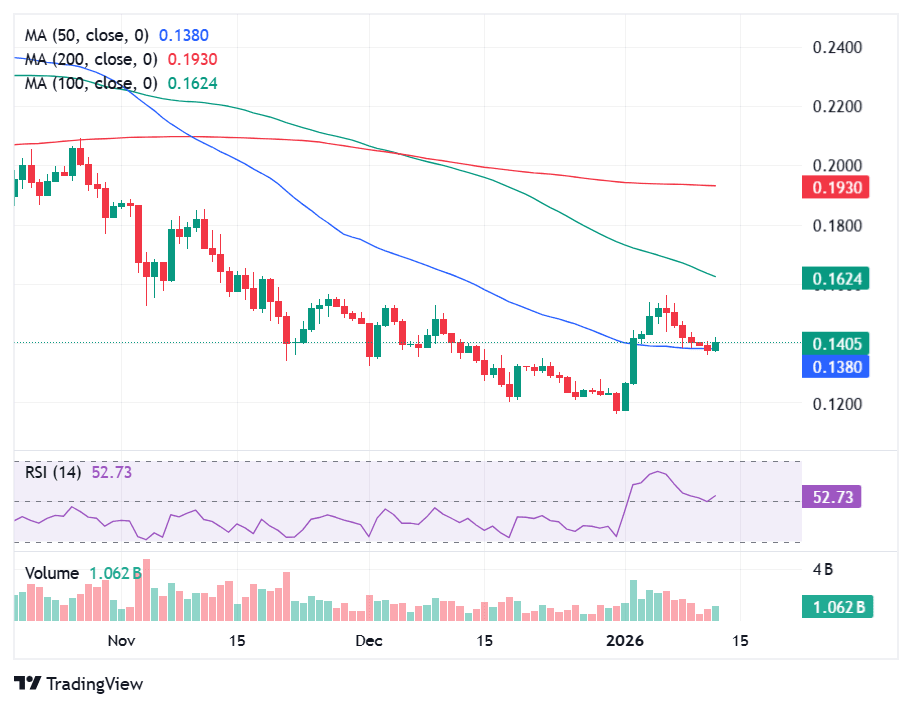Click the 0.1200 price scale label
This screenshot has height=707, width=912.
tap(837, 405)
